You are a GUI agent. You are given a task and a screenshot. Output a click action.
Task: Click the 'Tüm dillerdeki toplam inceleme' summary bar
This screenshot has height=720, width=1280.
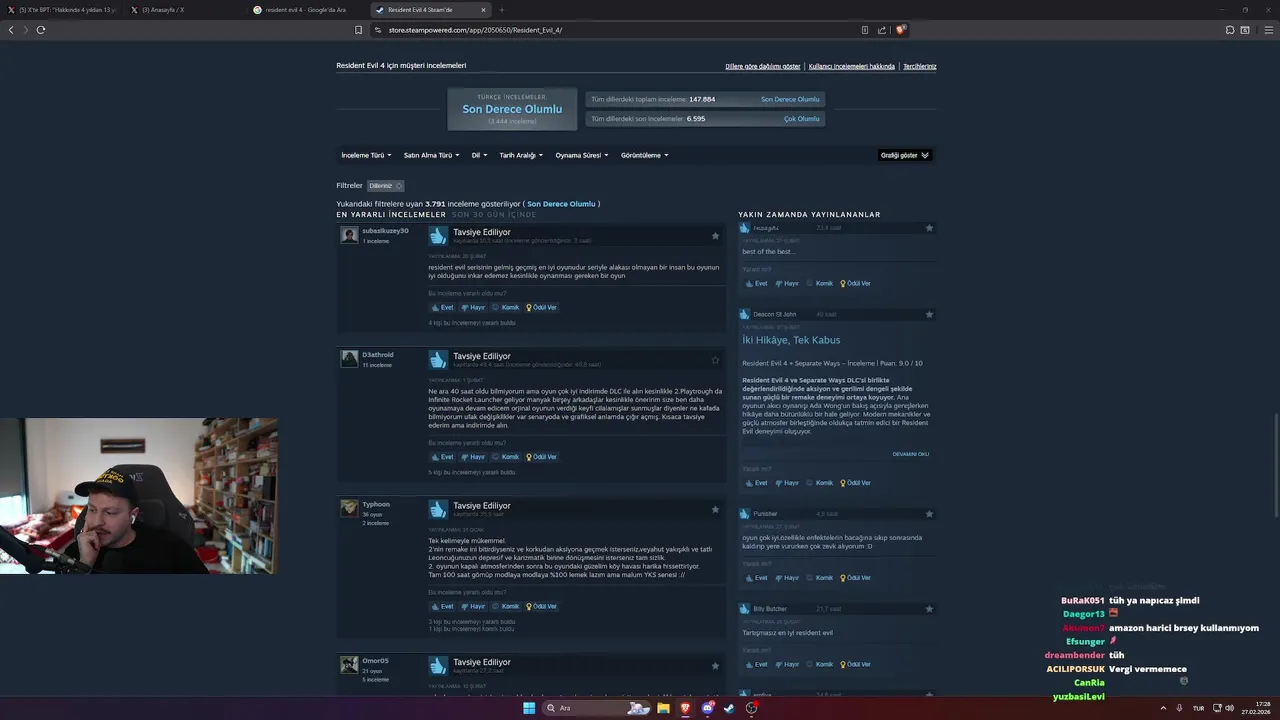coord(705,100)
